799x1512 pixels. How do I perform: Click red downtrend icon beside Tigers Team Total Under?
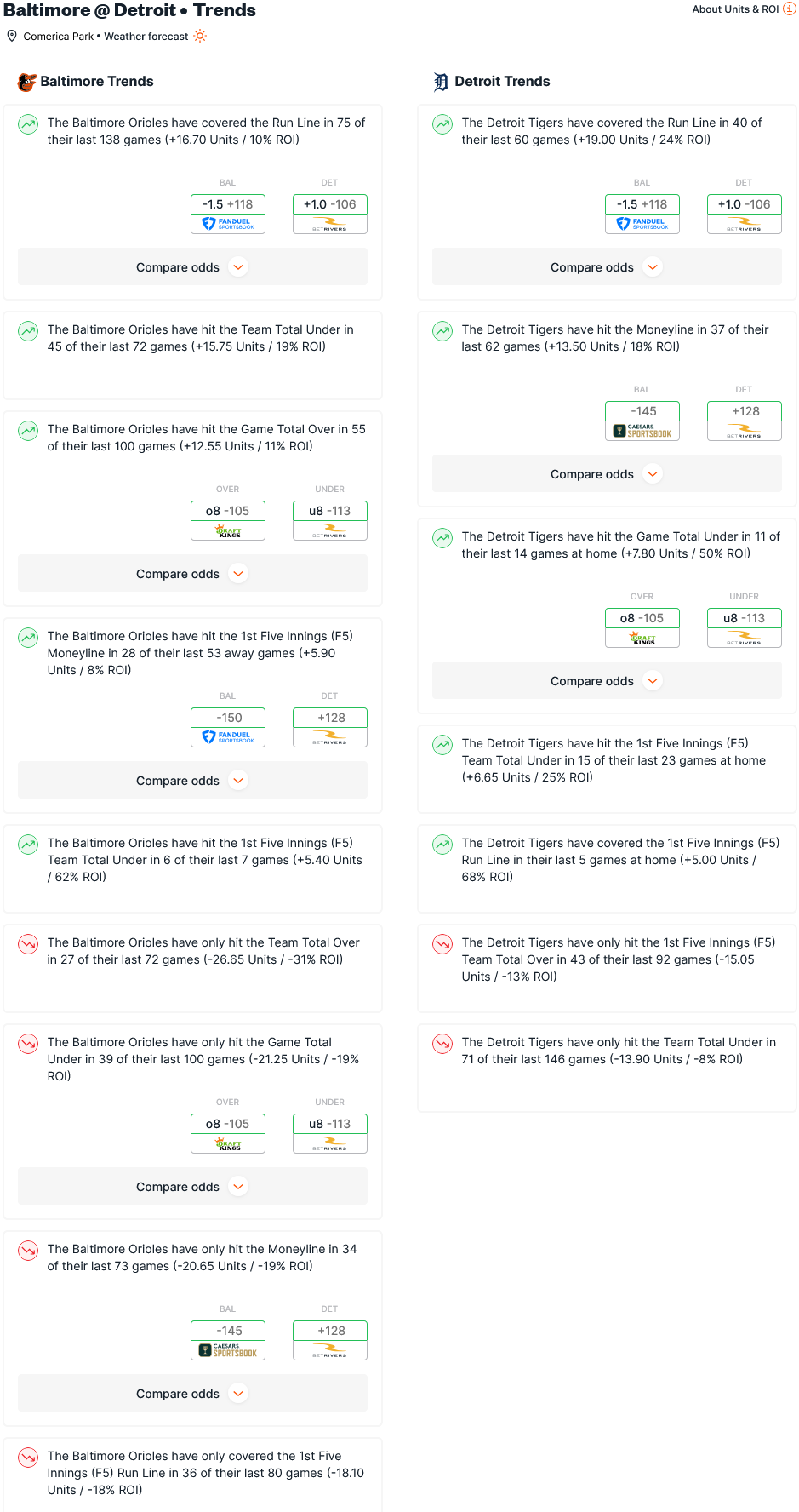pyautogui.click(x=442, y=1044)
